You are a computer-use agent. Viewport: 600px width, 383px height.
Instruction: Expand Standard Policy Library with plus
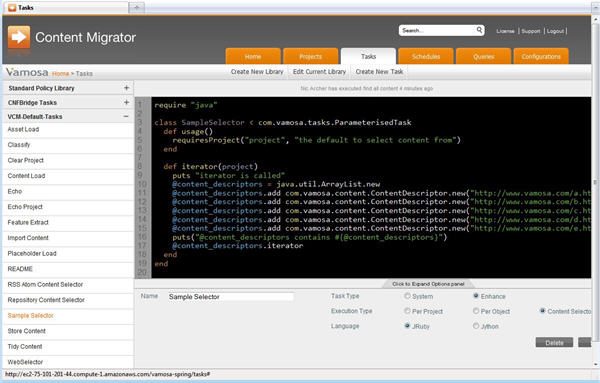tap(126, 88)
